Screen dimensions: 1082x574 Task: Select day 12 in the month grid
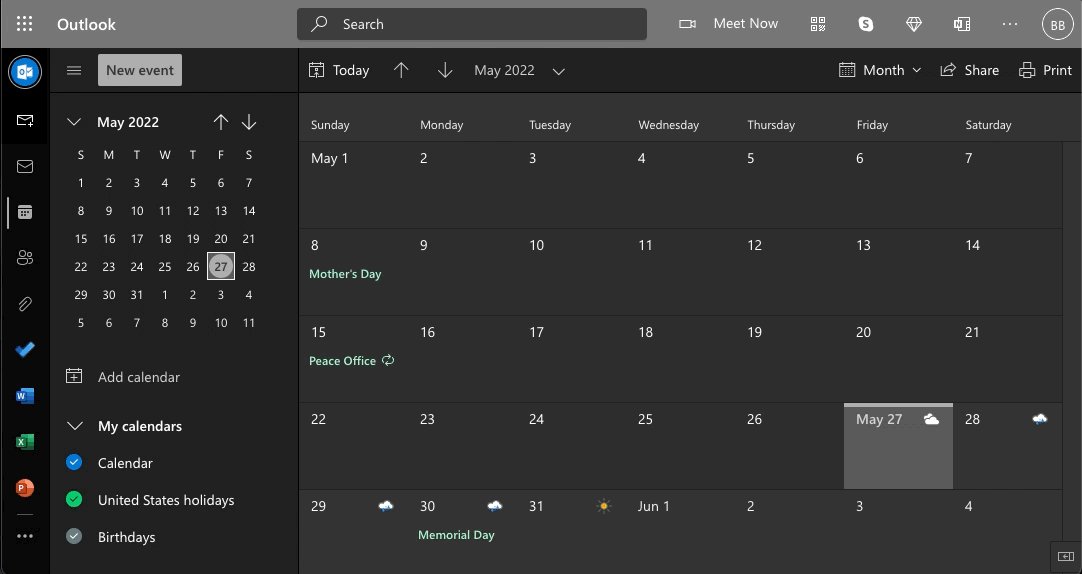(789, 272)
